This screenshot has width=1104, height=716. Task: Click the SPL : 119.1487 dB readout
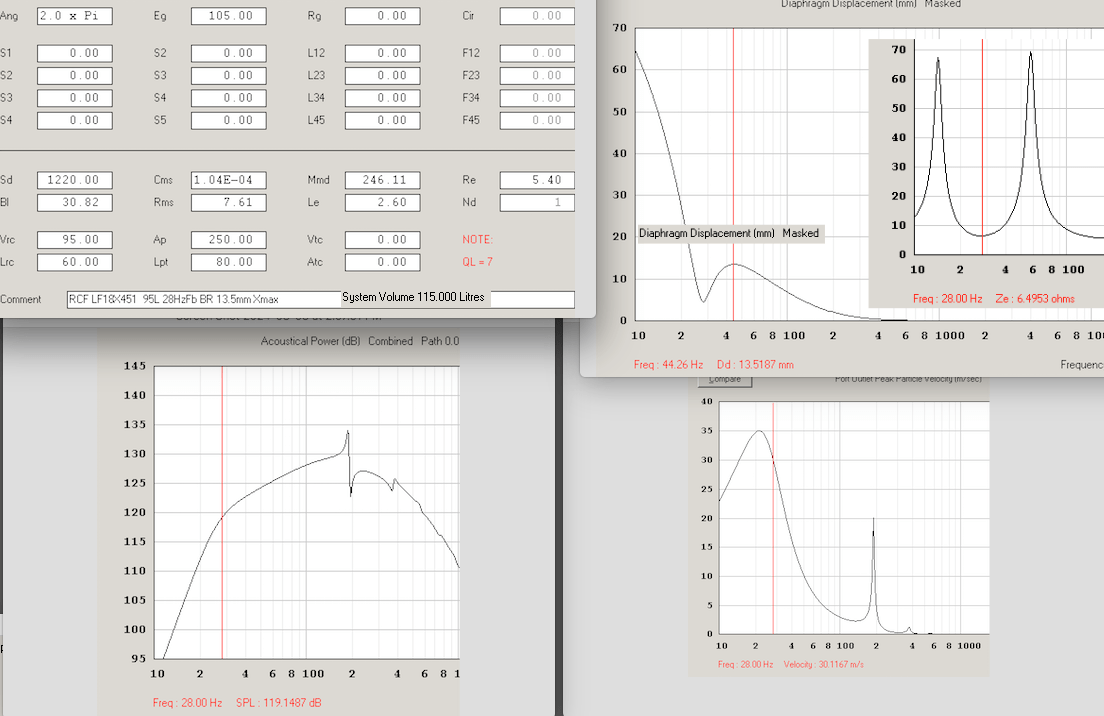279,703
